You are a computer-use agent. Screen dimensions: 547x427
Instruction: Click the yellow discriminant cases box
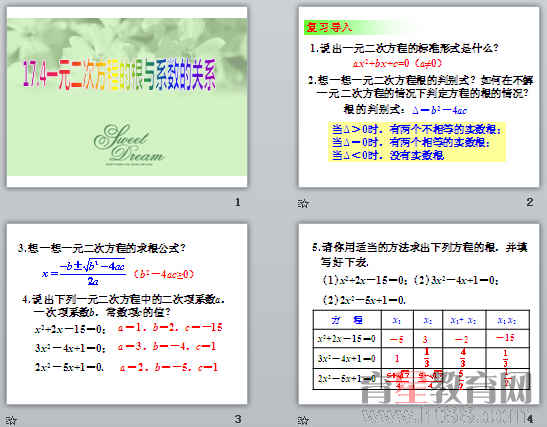[417, 142]
